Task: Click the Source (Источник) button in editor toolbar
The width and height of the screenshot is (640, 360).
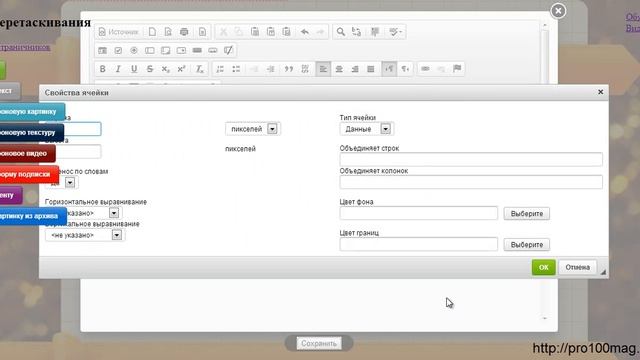Action: click(x=119, y=32)
